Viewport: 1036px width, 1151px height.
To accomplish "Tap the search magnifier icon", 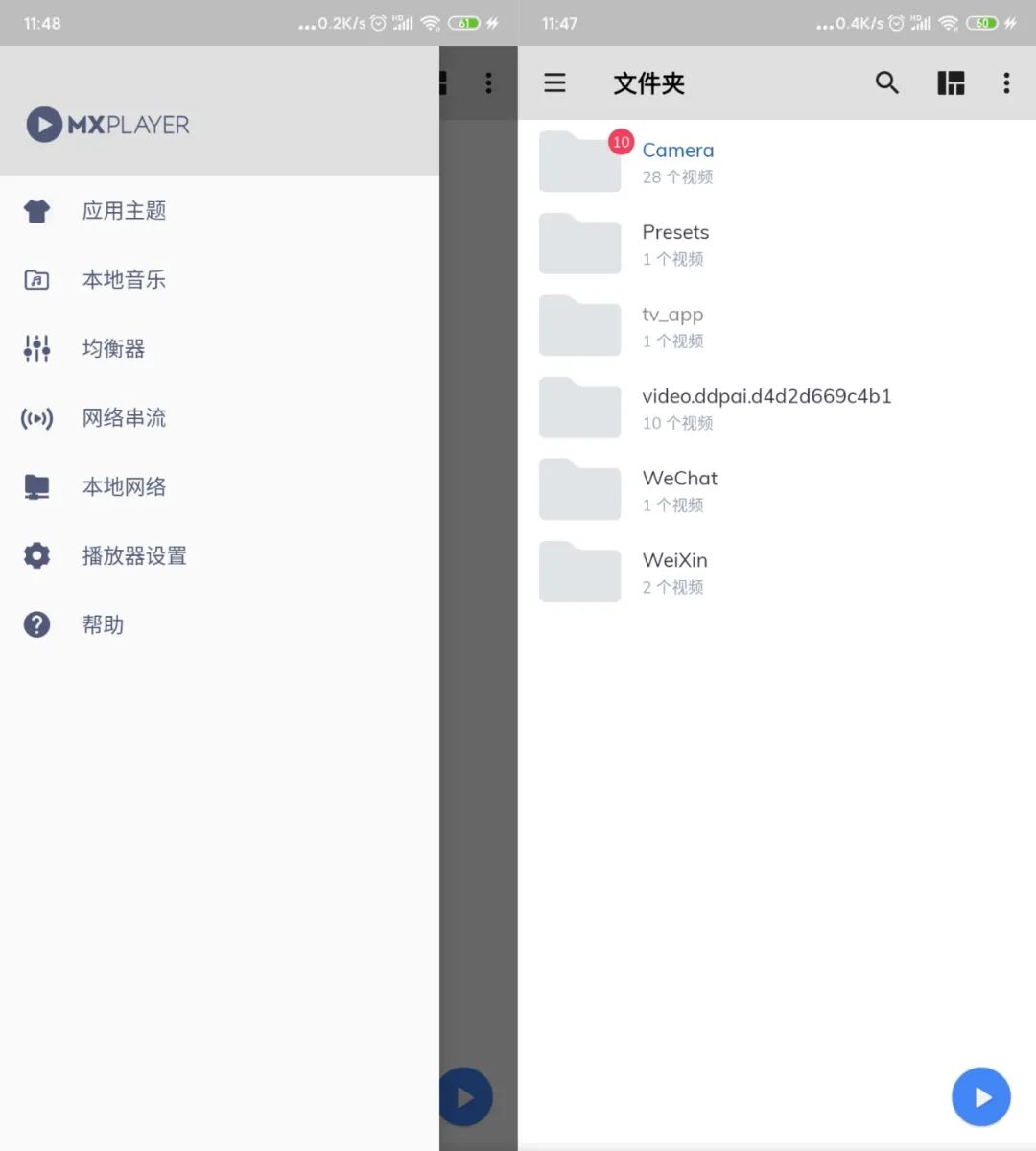I will point(887,82).
